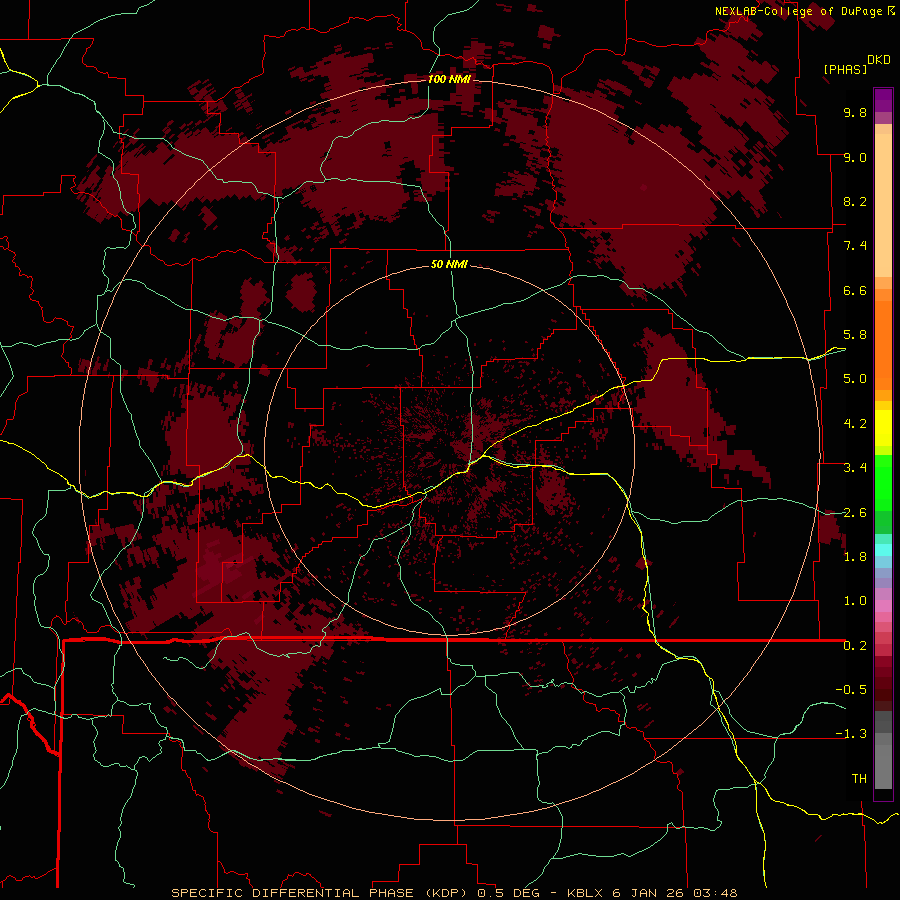Viewport: 900px width, 900px height.
Task: Click the bright green band of the color scale
Action: point(883,482)
